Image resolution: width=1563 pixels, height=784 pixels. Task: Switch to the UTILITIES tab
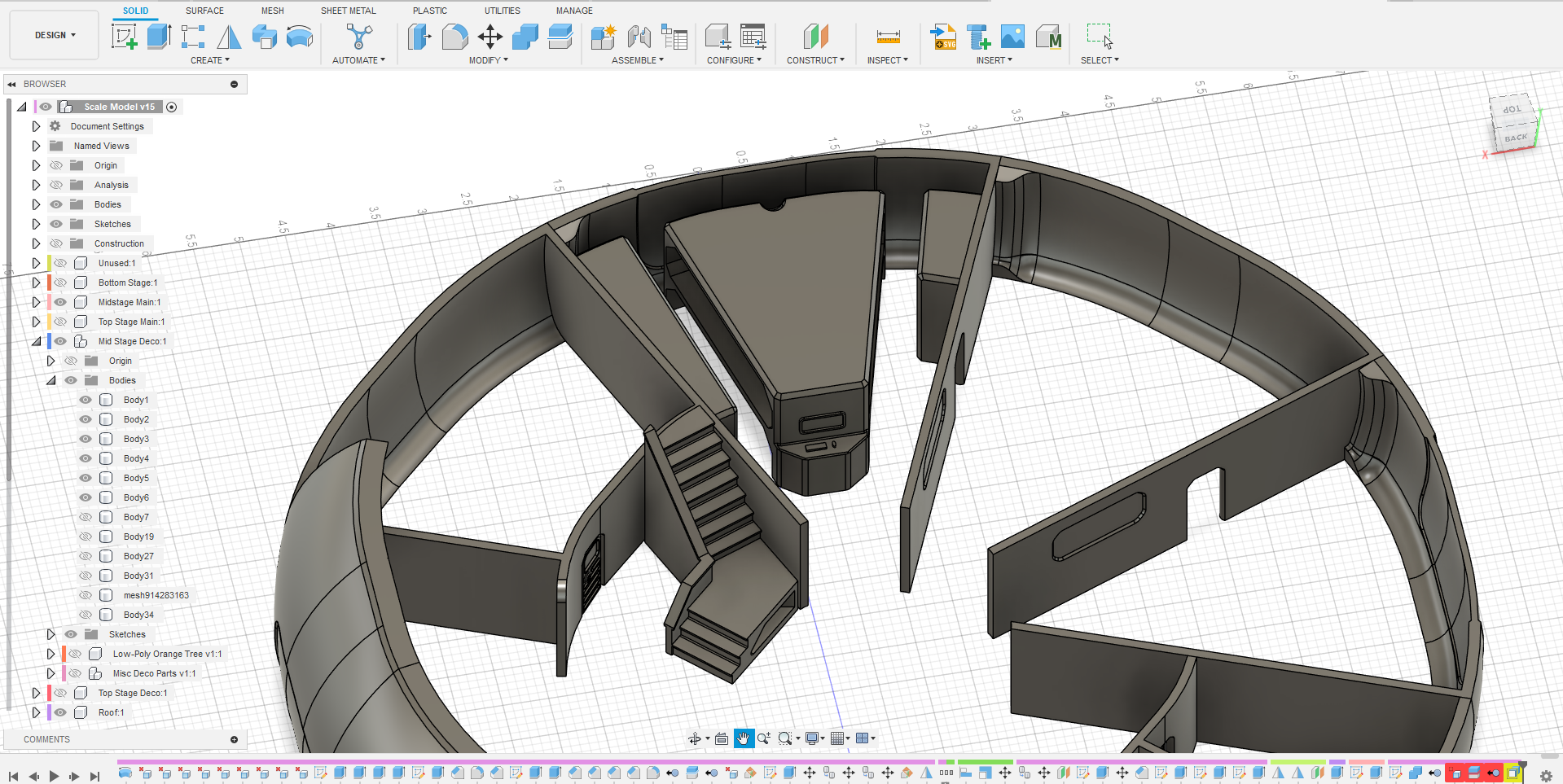pyautogui.click(x=503, y=11)
